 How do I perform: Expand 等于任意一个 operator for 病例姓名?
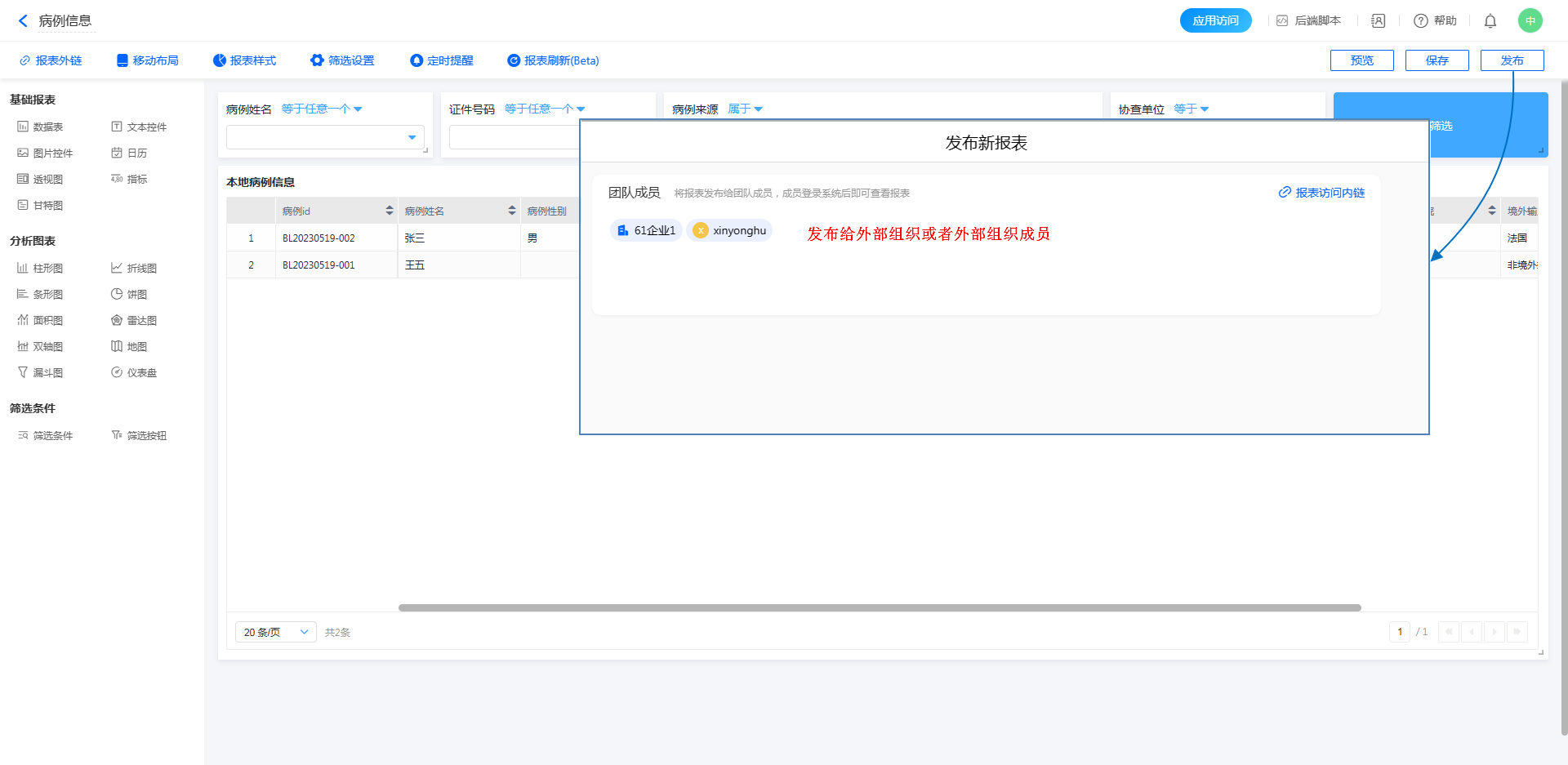tap(322, 109)
